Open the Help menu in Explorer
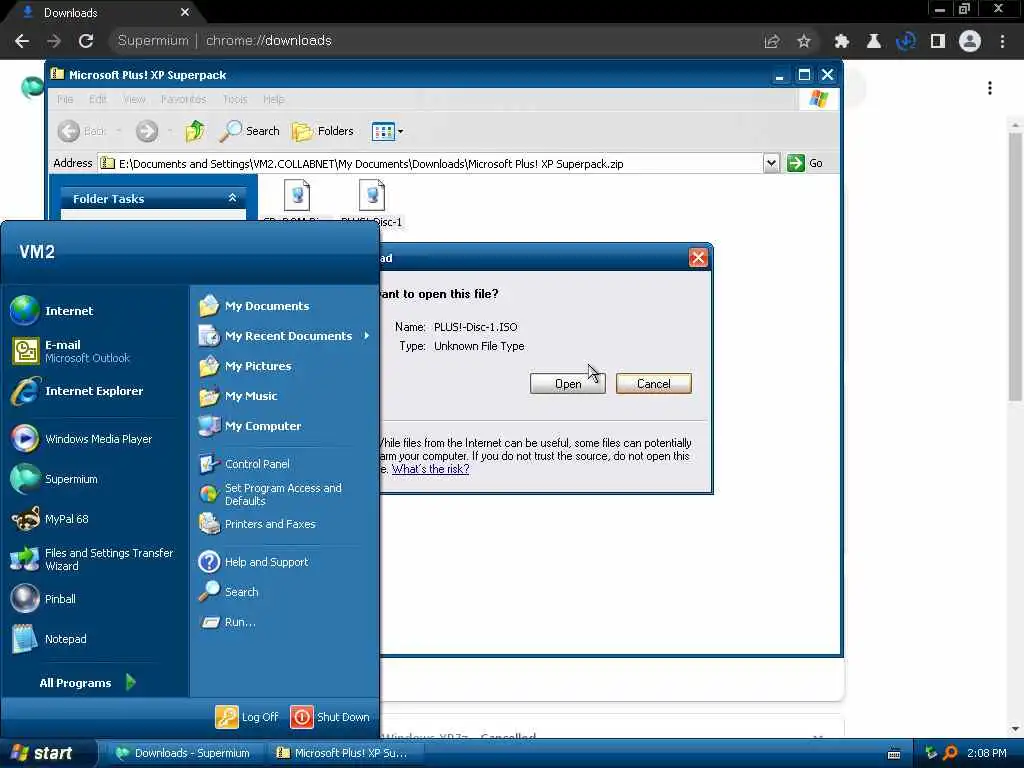Viewport: 1024px width, 768px height. 274,99
